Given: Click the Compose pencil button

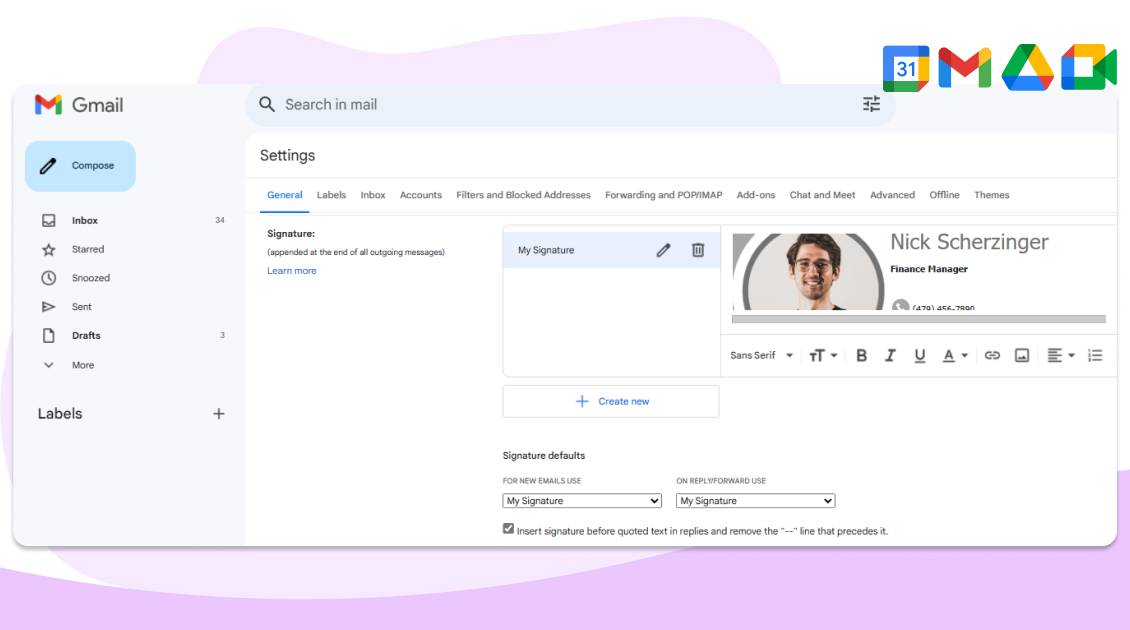Looking at the screenshot, I should pos(80,166).
